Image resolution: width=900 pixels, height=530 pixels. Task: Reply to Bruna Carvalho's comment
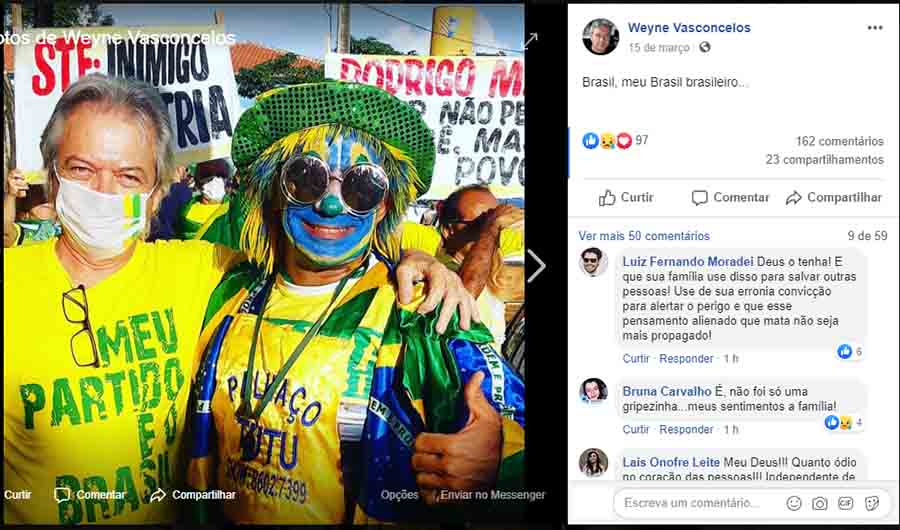coord(686,430)
